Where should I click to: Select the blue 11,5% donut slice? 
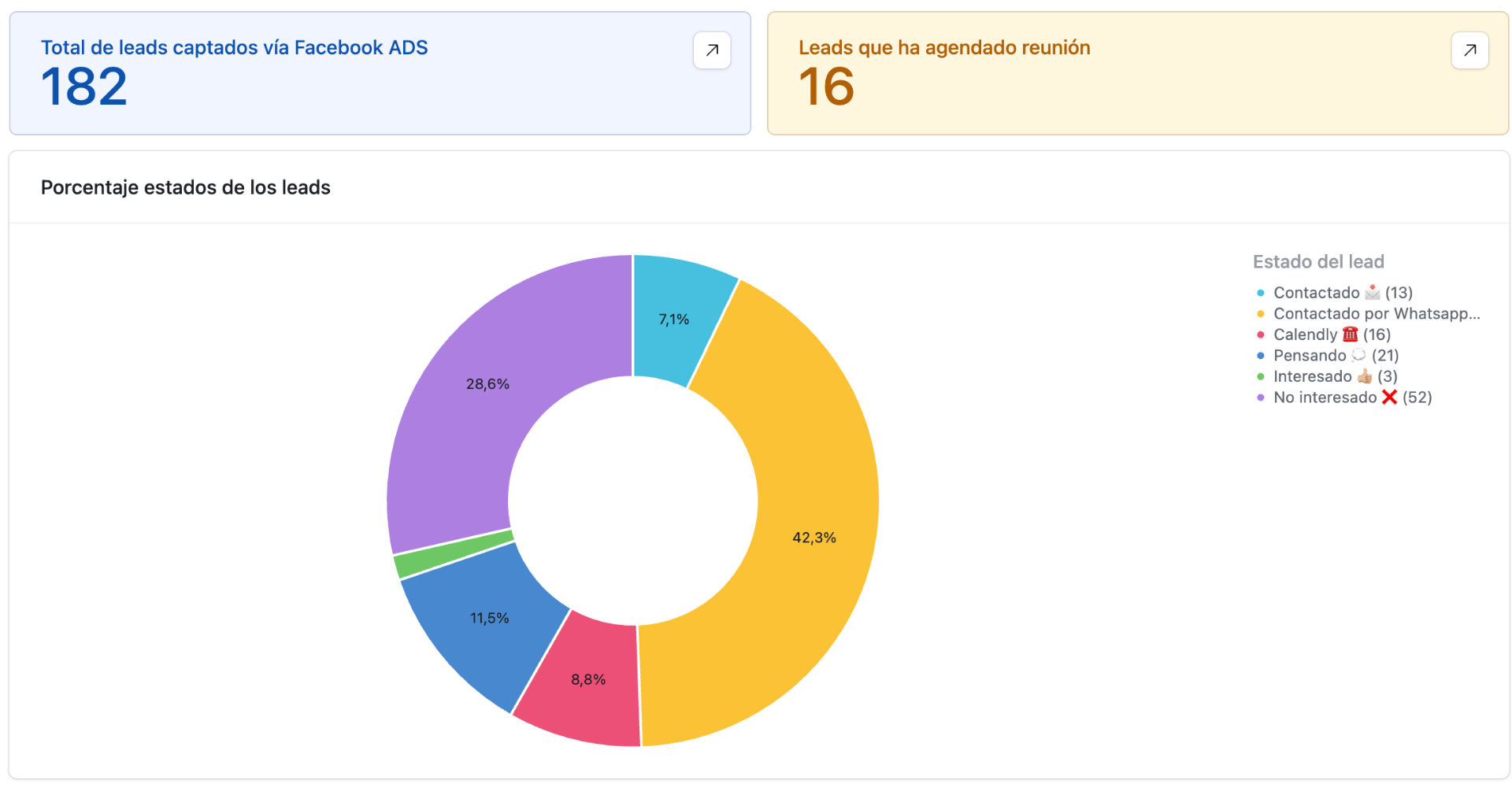click(489, 618)
